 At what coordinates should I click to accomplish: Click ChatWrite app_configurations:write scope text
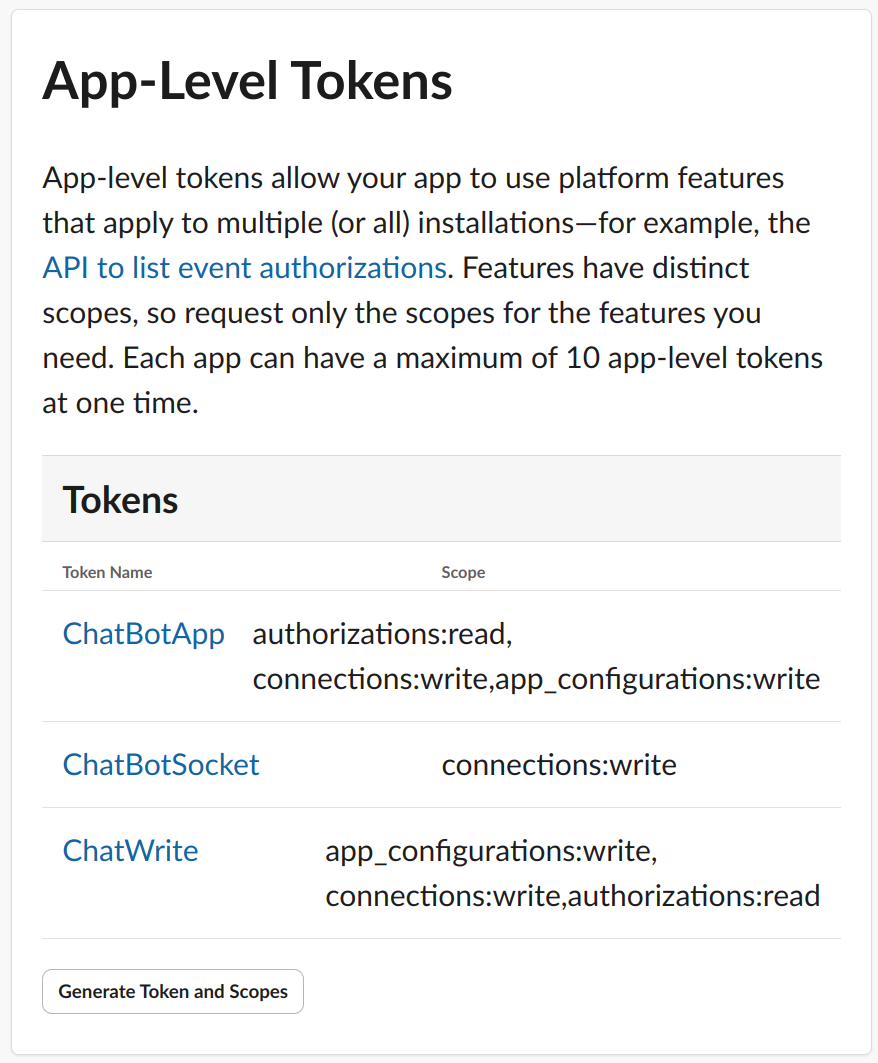coord(492,851)
